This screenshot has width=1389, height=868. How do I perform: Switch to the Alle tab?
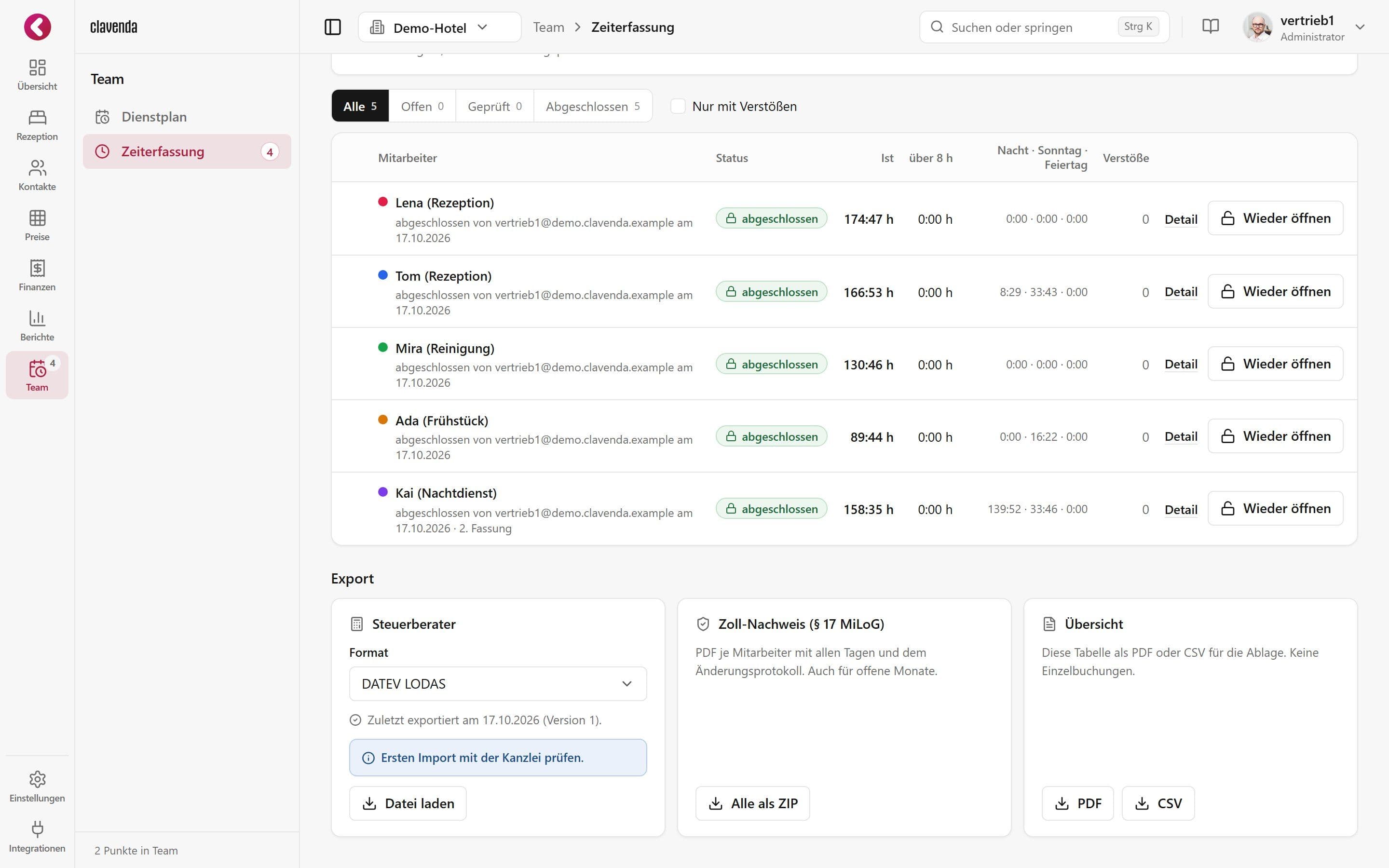pos(360,106)
